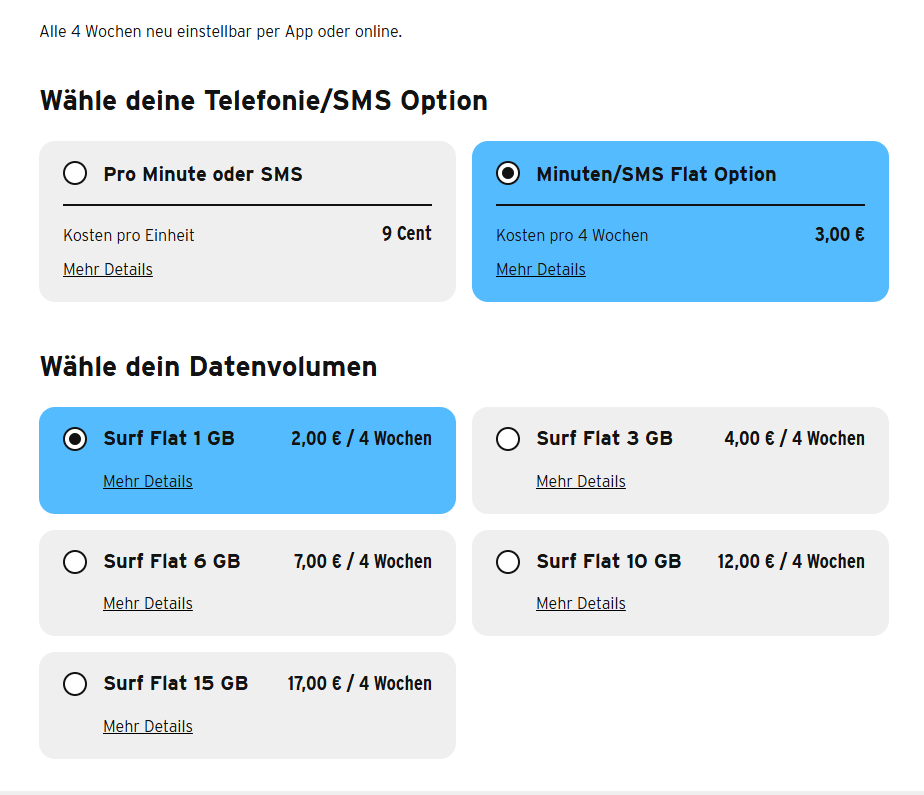
Task: Enable the Surf Flat 15 GB radio button
Action: 75,684
